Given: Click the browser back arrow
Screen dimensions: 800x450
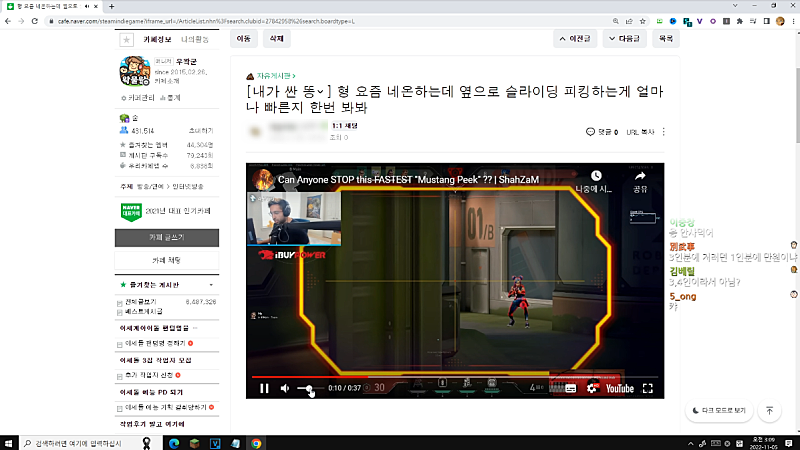Looking at the screenshot, I should tap(8, 21).
